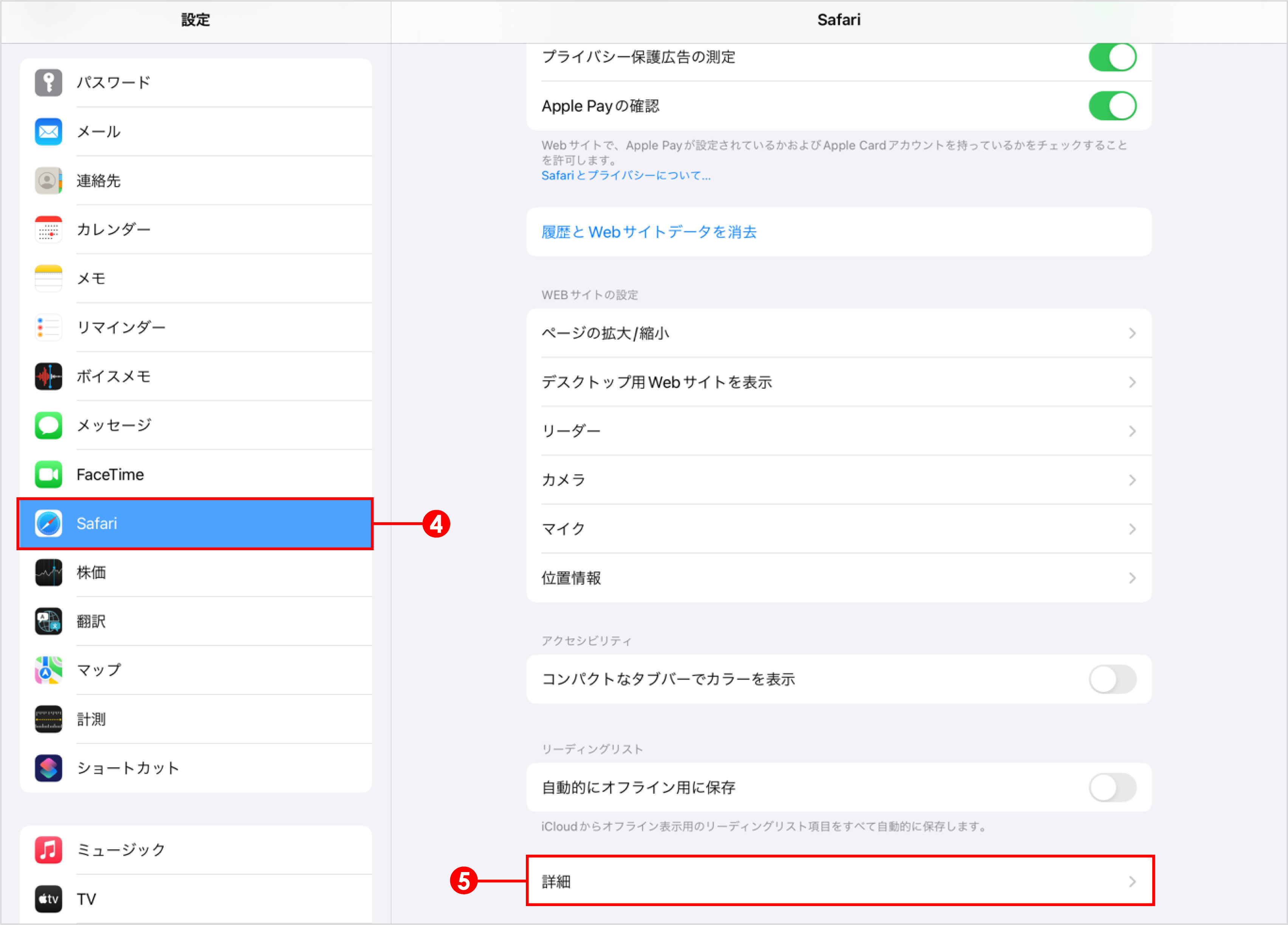
Task: Open the Safariとプライバシーについて link
Action: (625, 175)
